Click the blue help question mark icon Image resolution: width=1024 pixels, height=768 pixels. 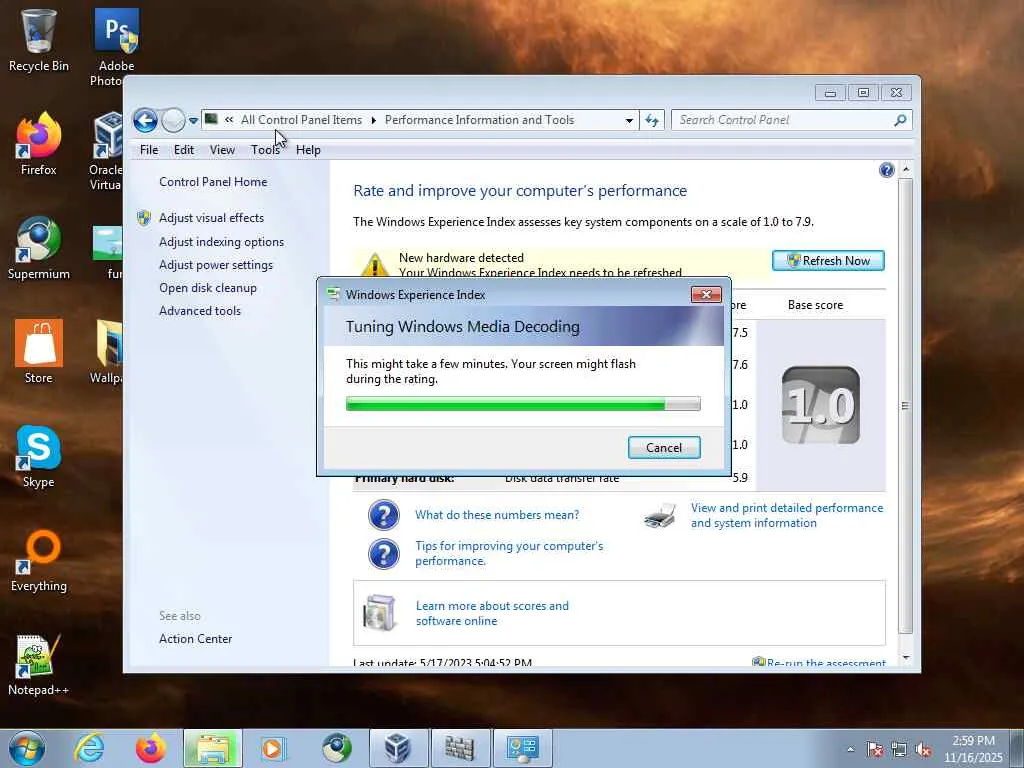pyautogui.click(x=886, y=170)
